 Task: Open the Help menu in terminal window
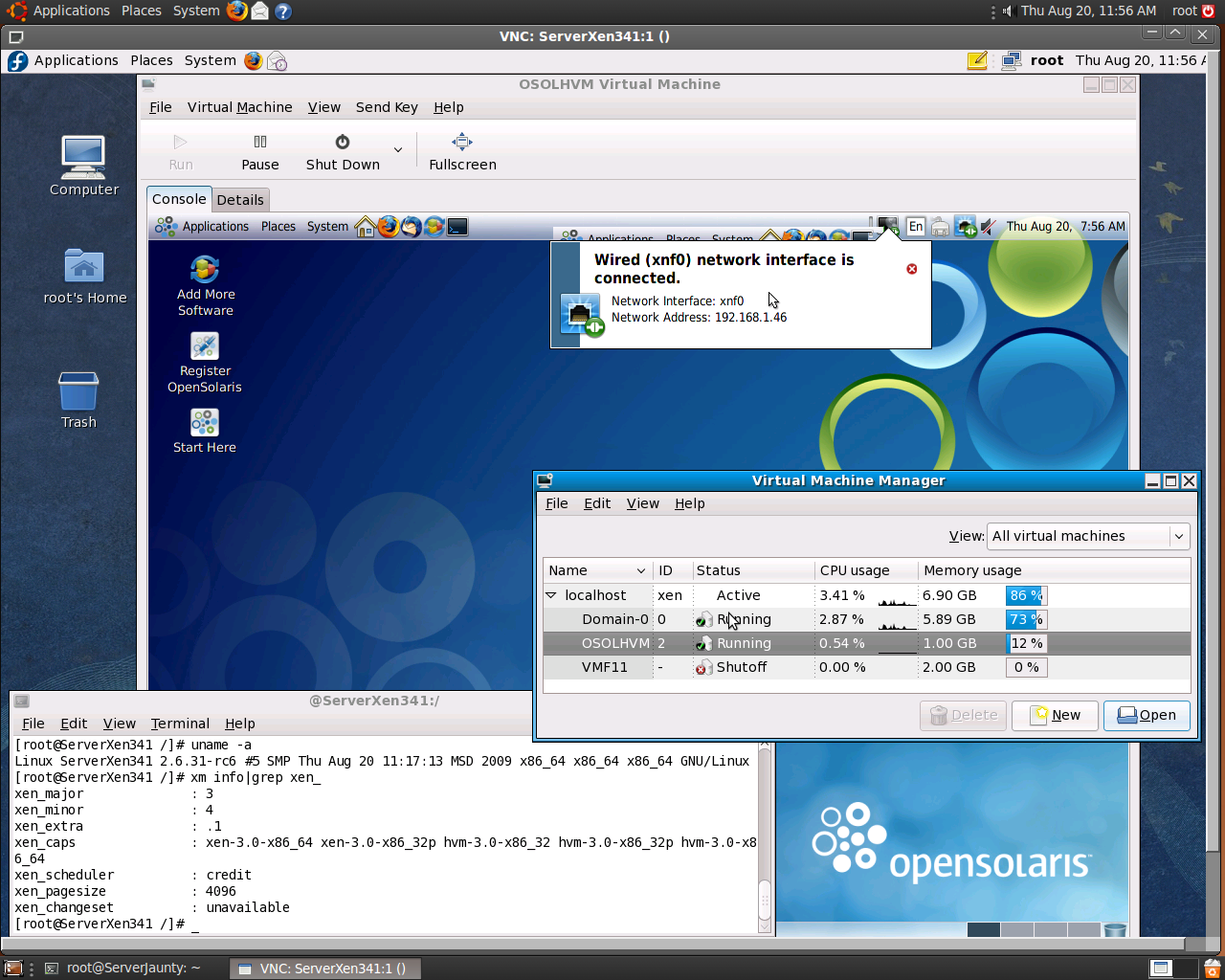pyautogui.click(x=240, y=724)
